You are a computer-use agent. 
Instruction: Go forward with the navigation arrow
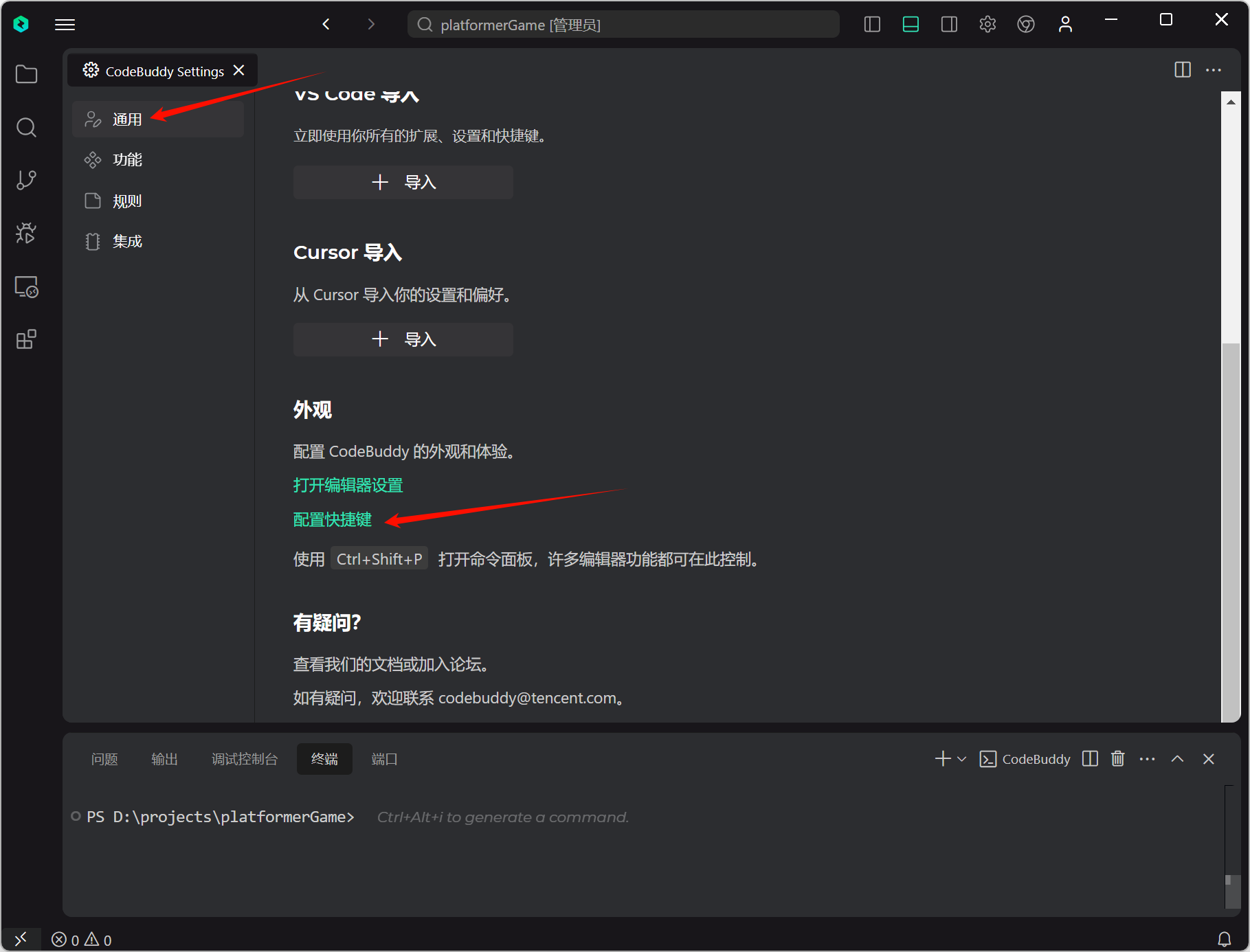371,25
